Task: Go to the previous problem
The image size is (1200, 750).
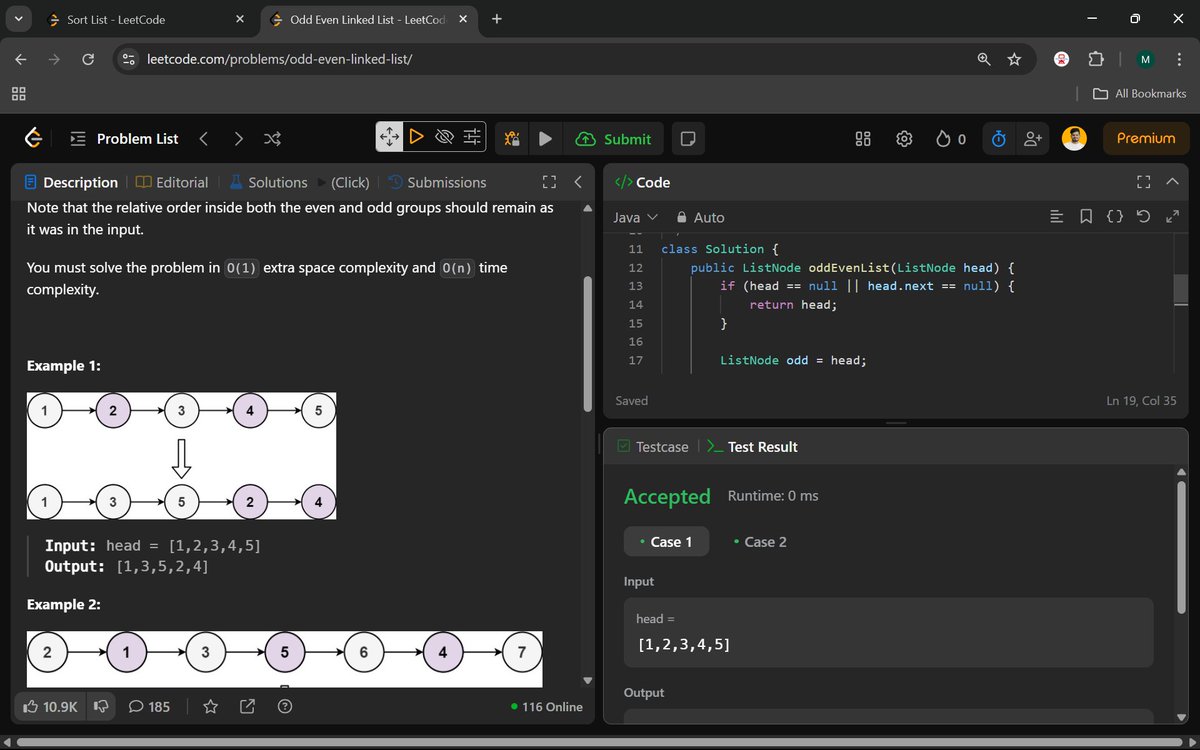Action: (204, 139)
